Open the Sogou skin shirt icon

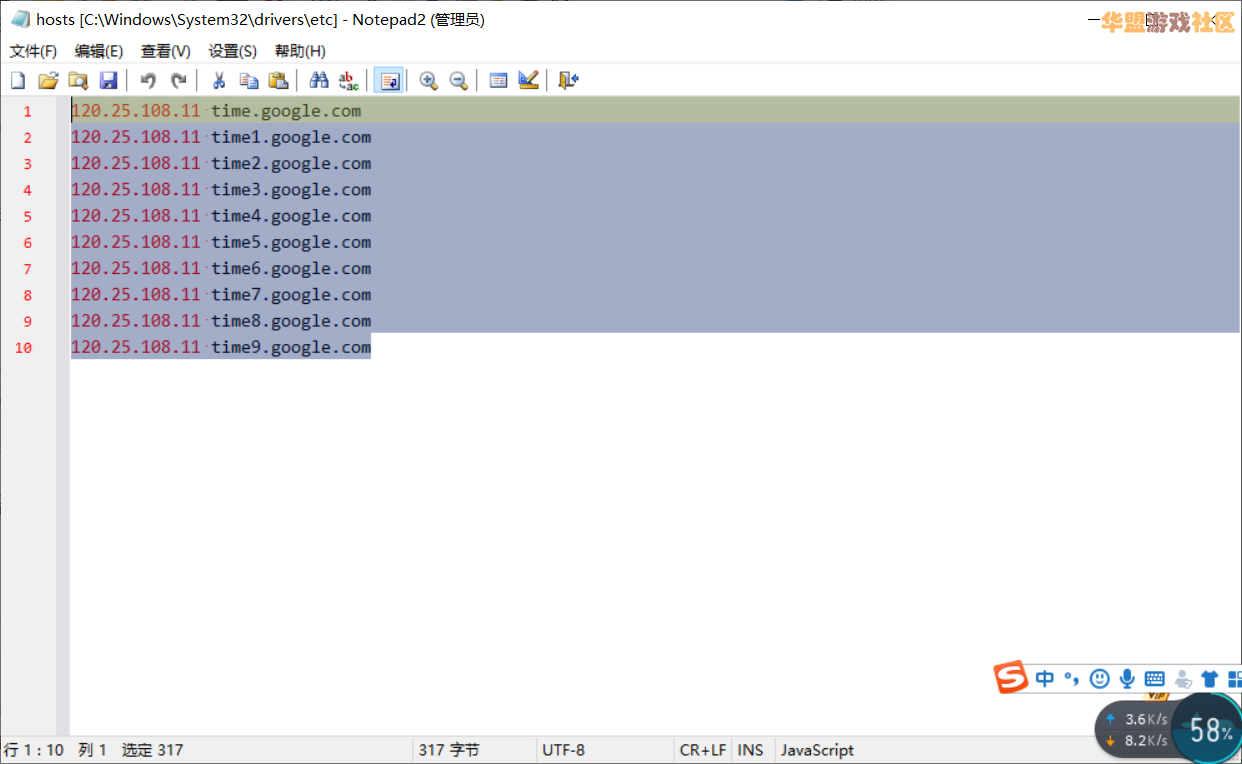(x=1209, y=679)
